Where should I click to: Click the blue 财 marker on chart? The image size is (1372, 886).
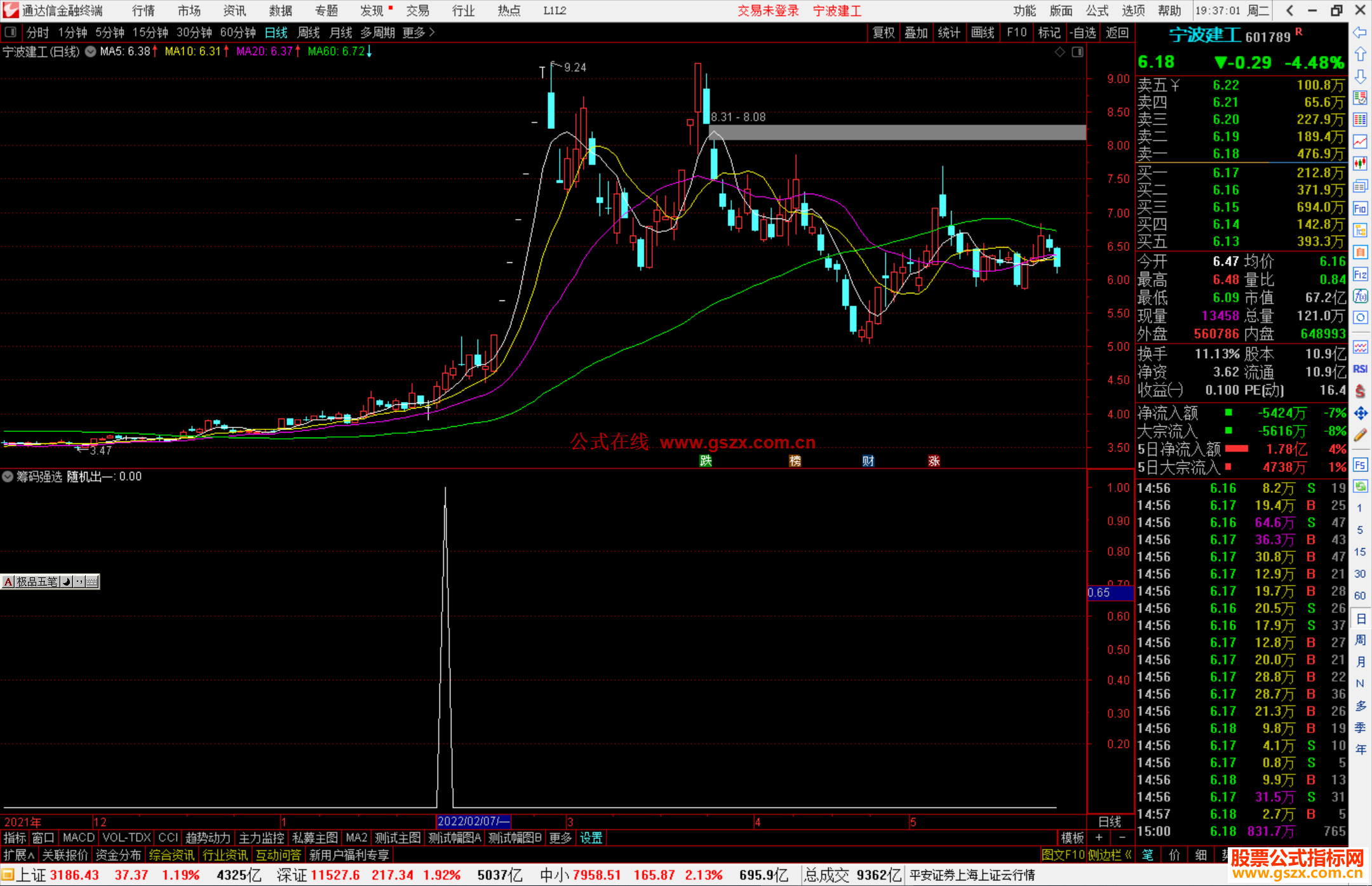coord(868,460)
